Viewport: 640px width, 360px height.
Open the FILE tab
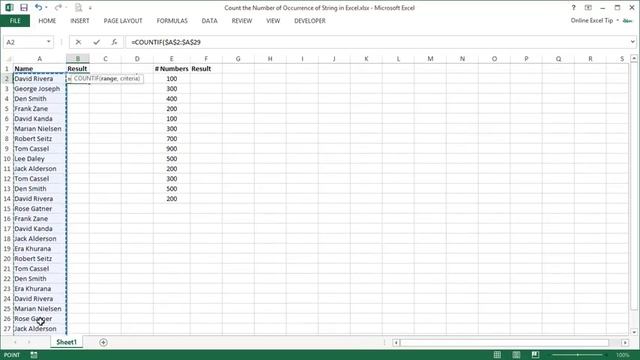(15, 21)
